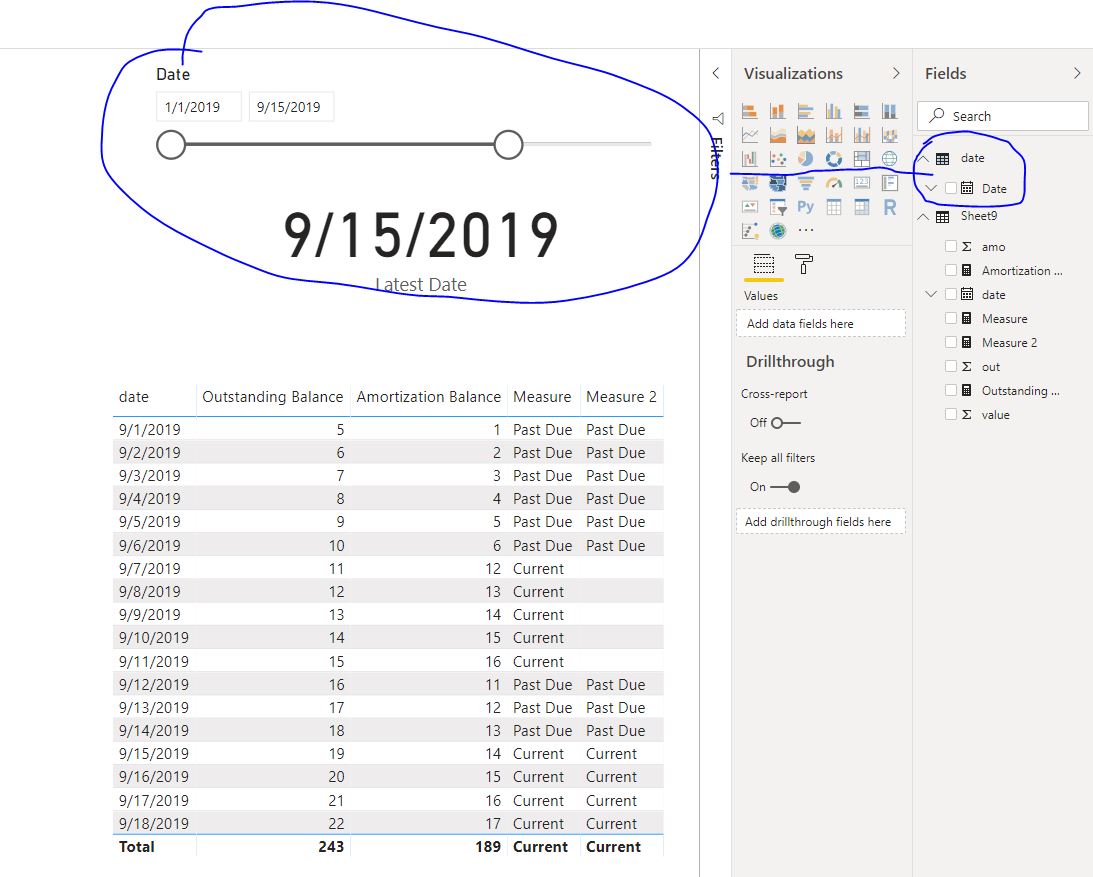Check the amo field checkbox
This screenshot has width=1093, height=877.
coord(951,246)
